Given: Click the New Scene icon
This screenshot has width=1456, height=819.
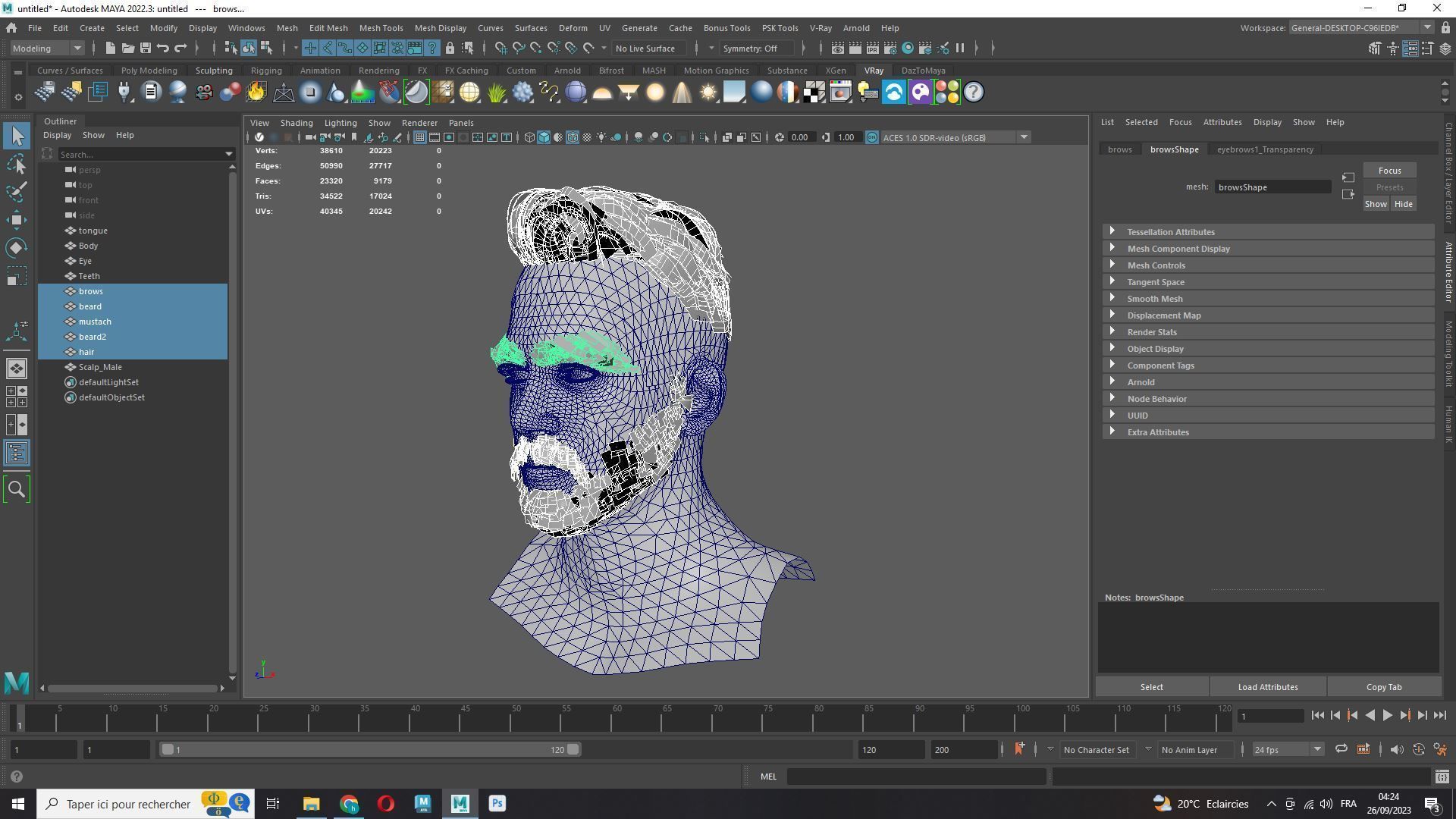Looking at the screenshot, I should tap(111, 49).
